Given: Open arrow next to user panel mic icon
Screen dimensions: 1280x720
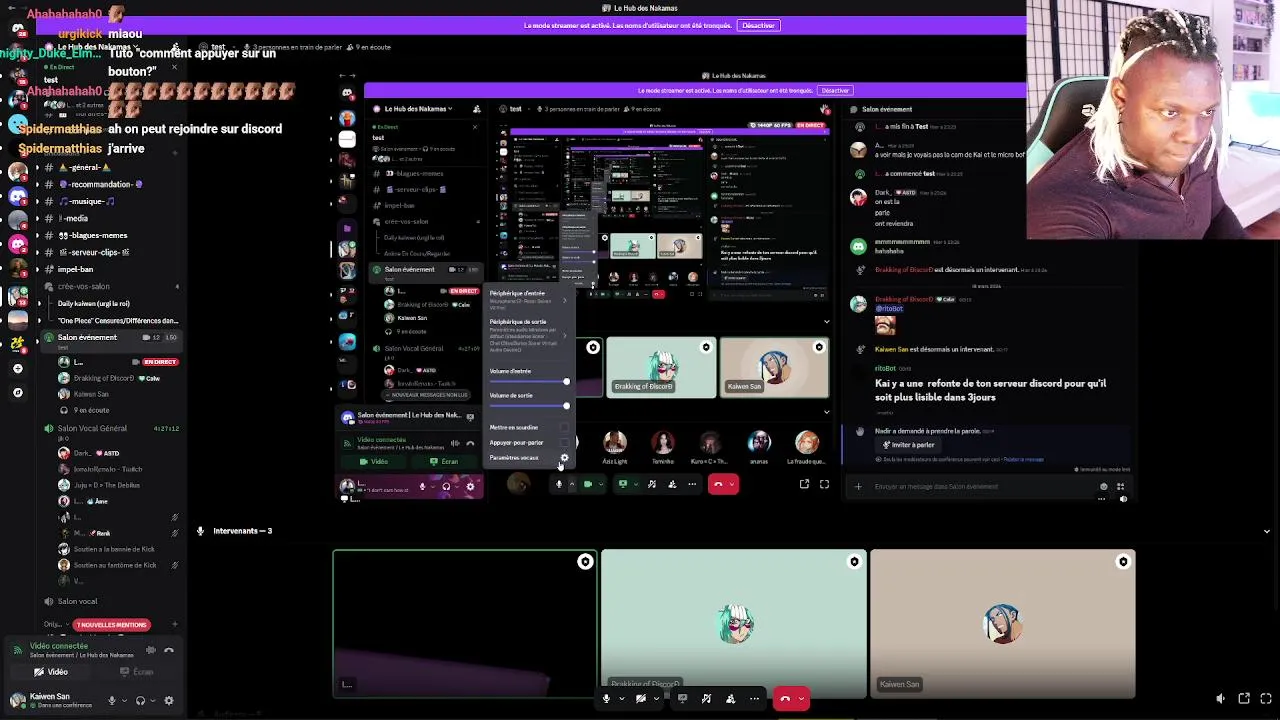Looking at the screenshot, I should point(124,701).
